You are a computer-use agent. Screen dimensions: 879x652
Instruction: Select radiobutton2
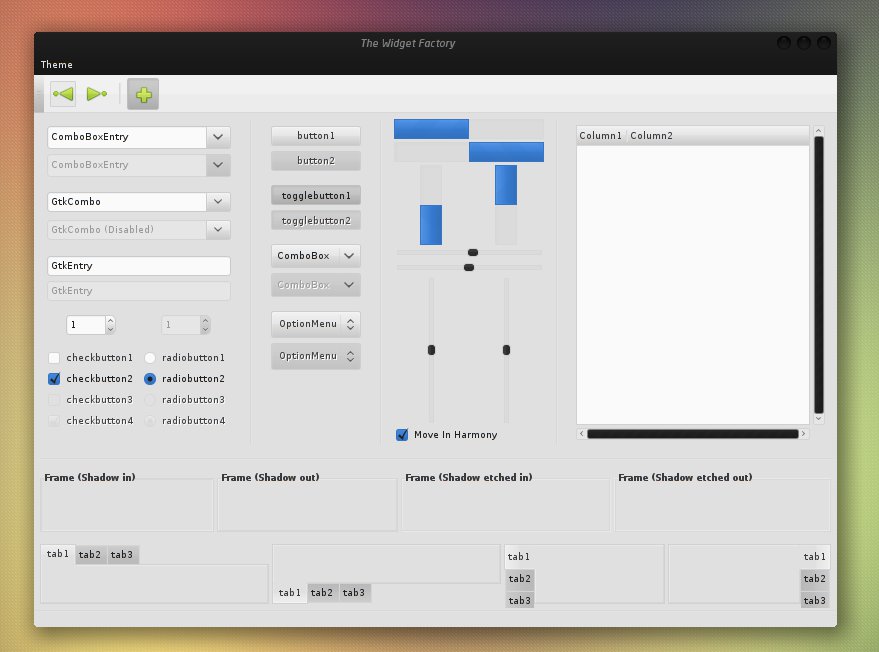[150, 379]
